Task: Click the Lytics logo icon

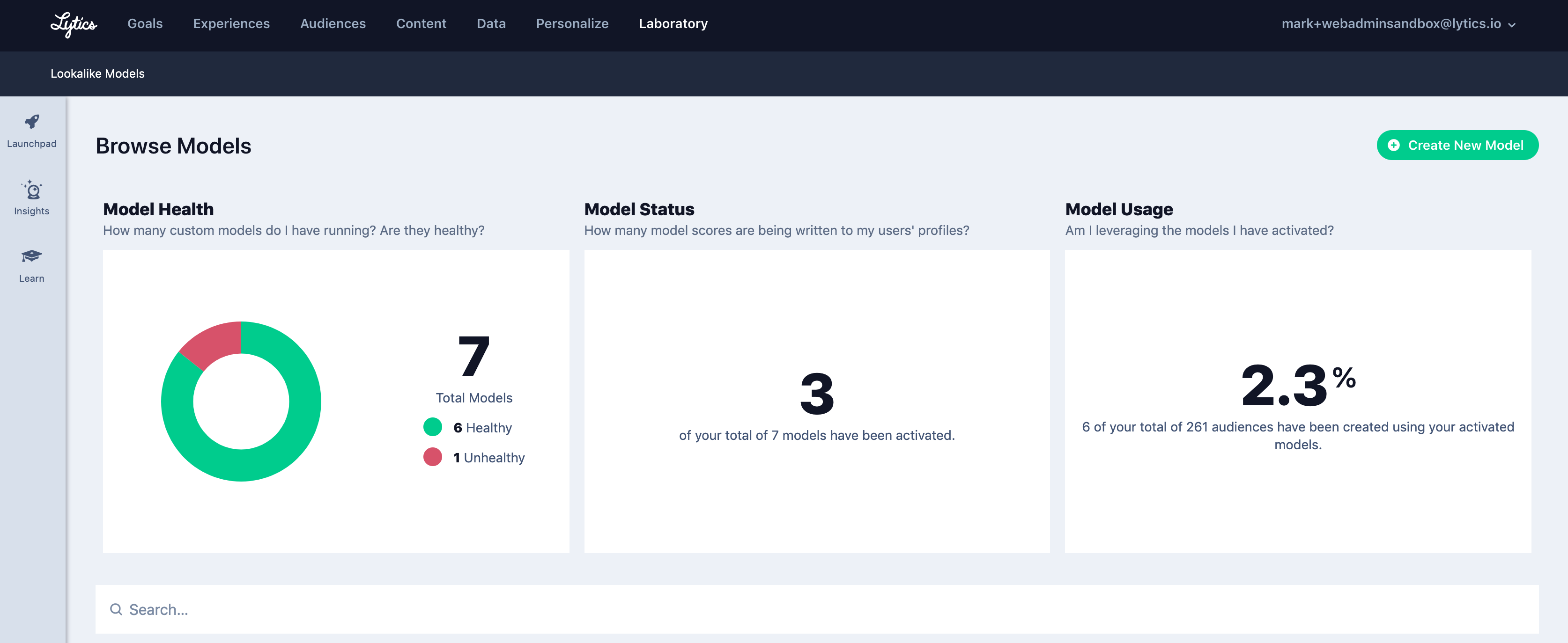Action: [73, 24]
